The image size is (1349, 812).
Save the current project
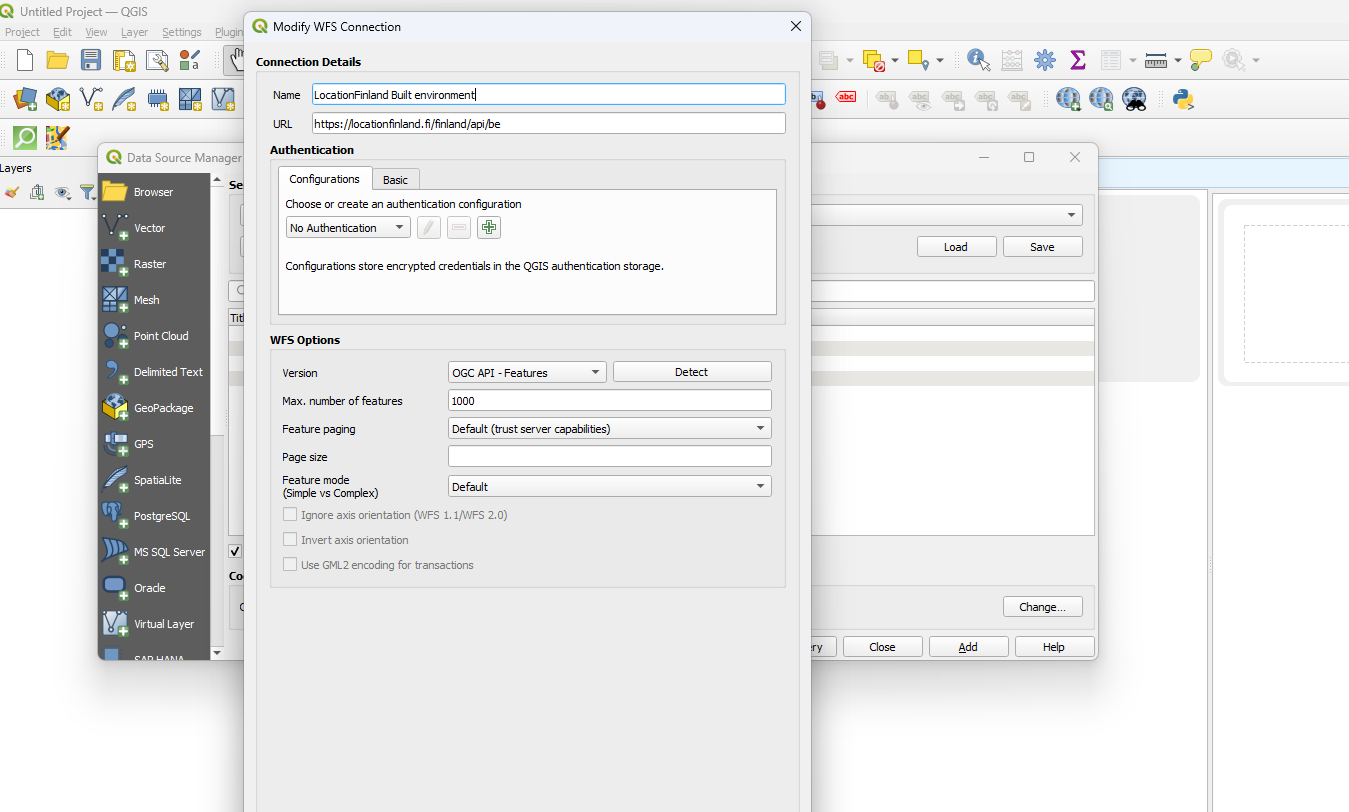(90, 60)
